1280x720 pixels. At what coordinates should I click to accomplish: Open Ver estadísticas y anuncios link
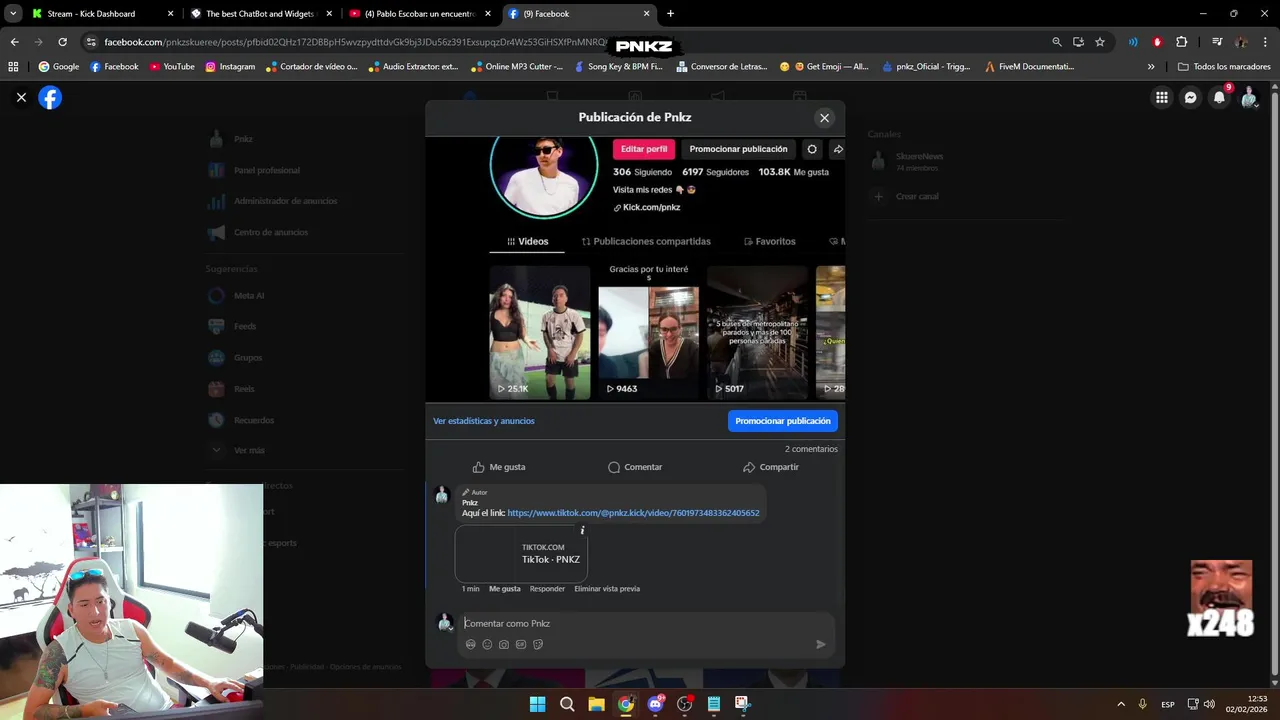coord(484,421)
